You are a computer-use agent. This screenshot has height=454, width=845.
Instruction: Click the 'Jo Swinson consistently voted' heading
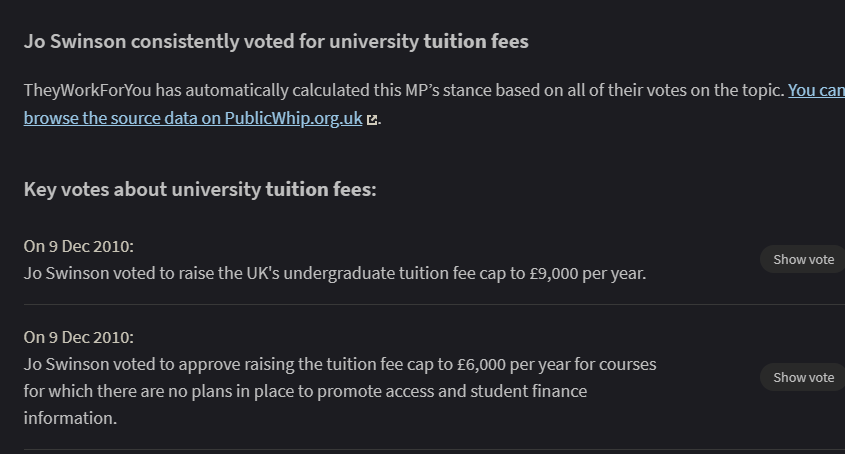tap(276, 42)
